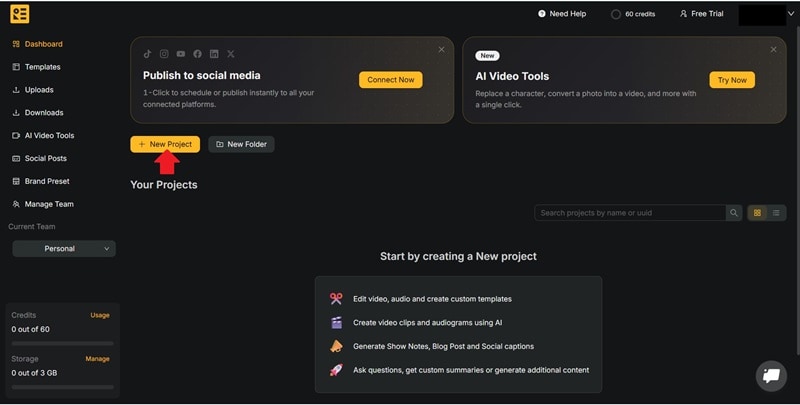
Task: Click the scissors icon for edit video
Action: click(336, 298)
